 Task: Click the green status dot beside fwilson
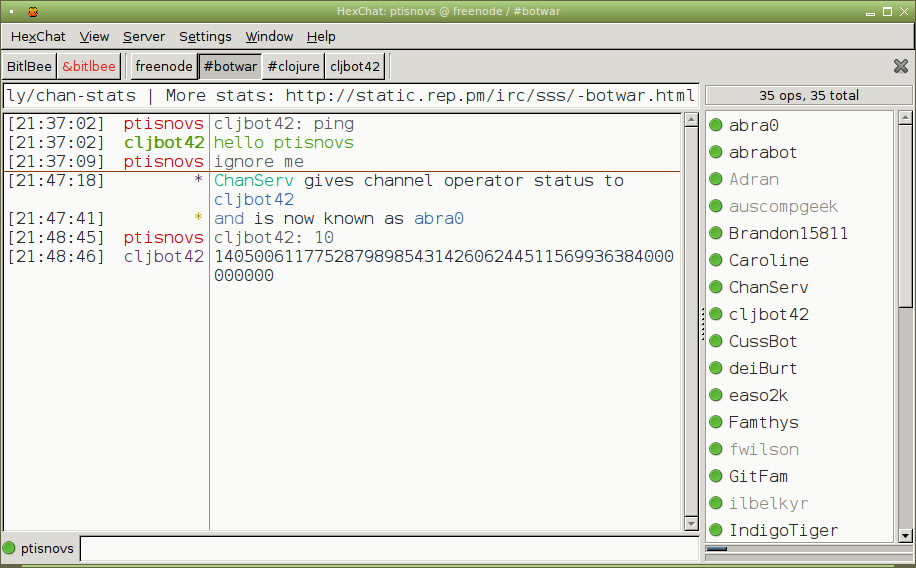tap(716, 449)
